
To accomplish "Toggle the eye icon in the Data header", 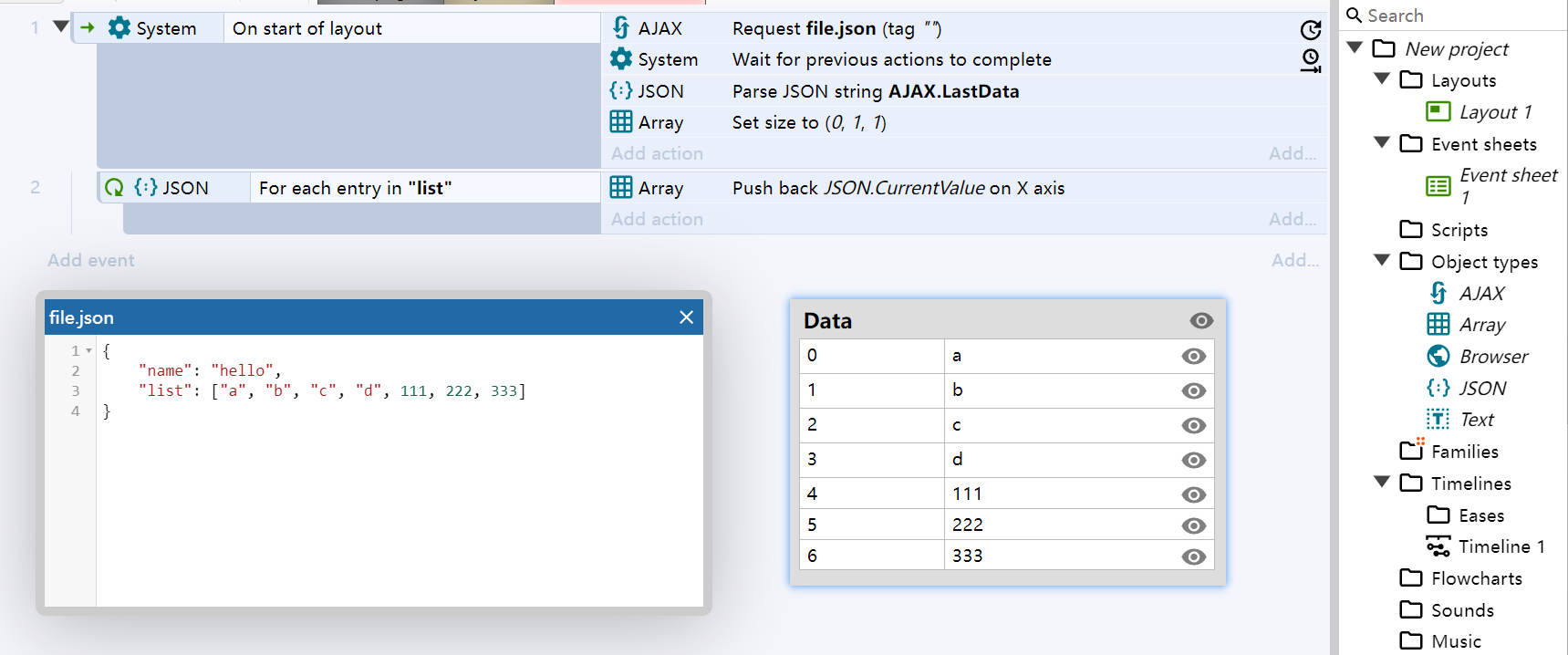I will click(x=1201, y=320).
